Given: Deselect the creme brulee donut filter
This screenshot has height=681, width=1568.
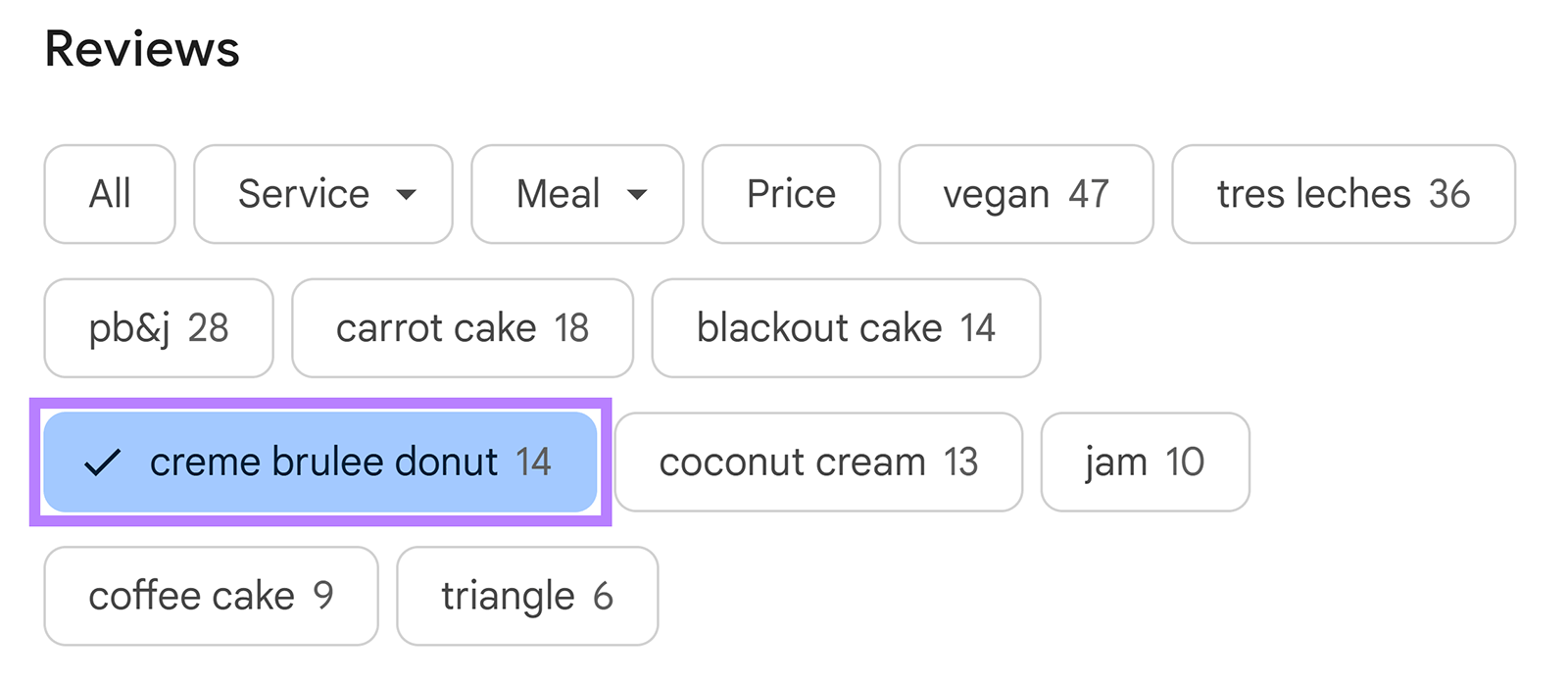Looking at the screenshot, I should point(320,462).
